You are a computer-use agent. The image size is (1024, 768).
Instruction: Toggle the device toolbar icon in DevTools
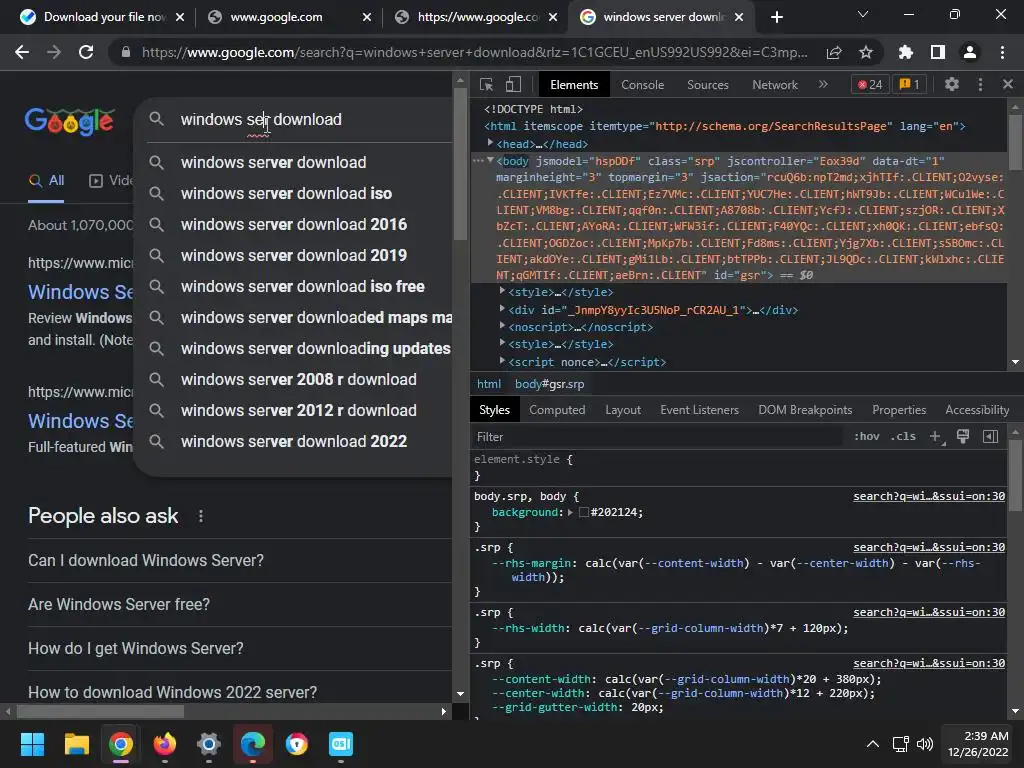tap(513, 84)
